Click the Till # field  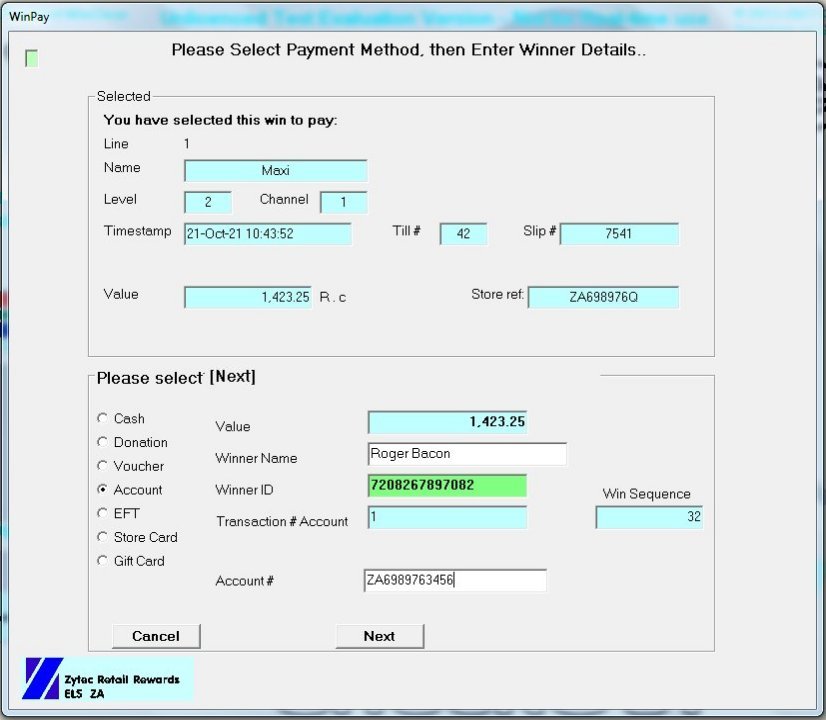click(x=464, y=234)
